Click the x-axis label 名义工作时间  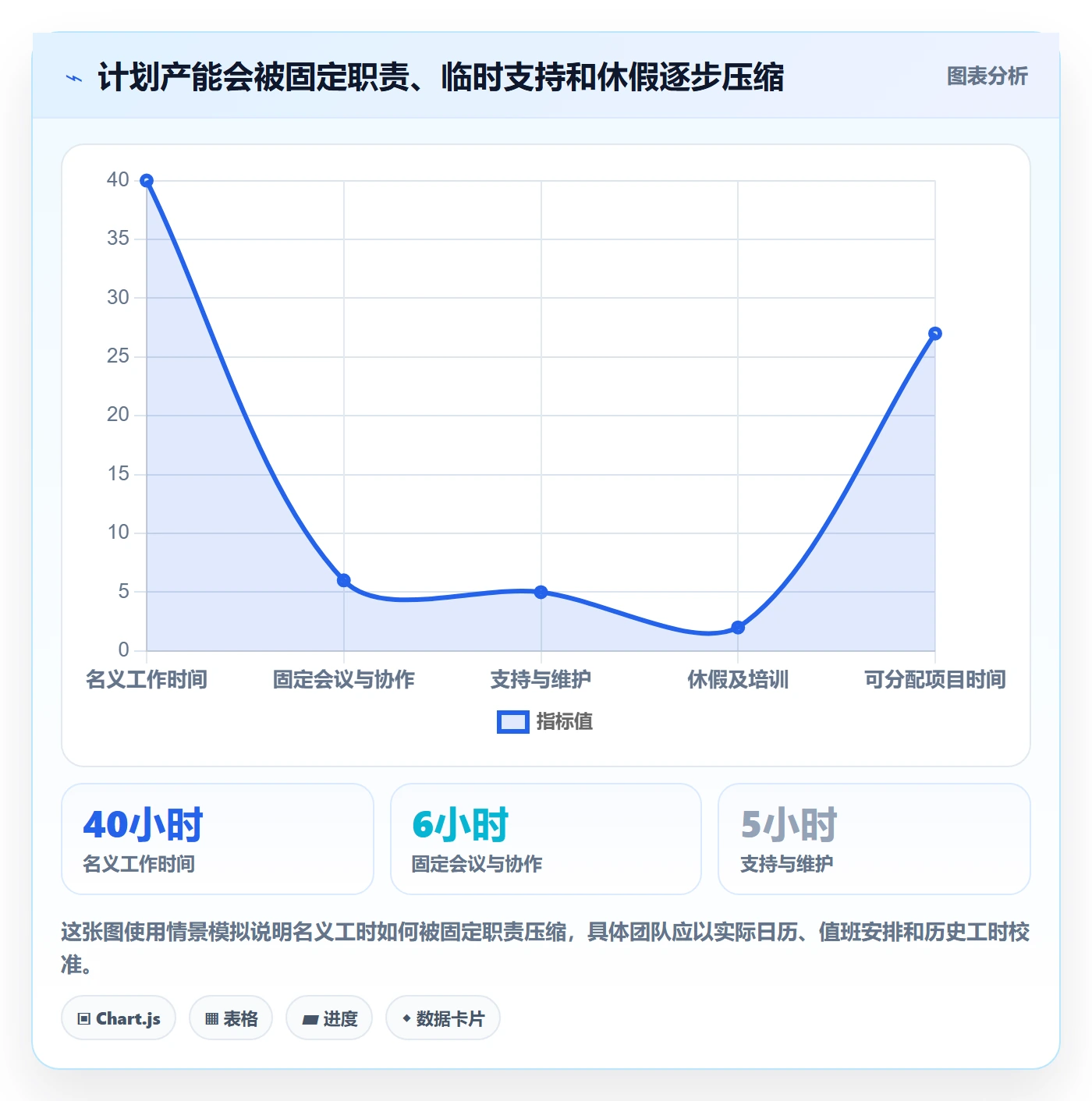pos(147,679)
